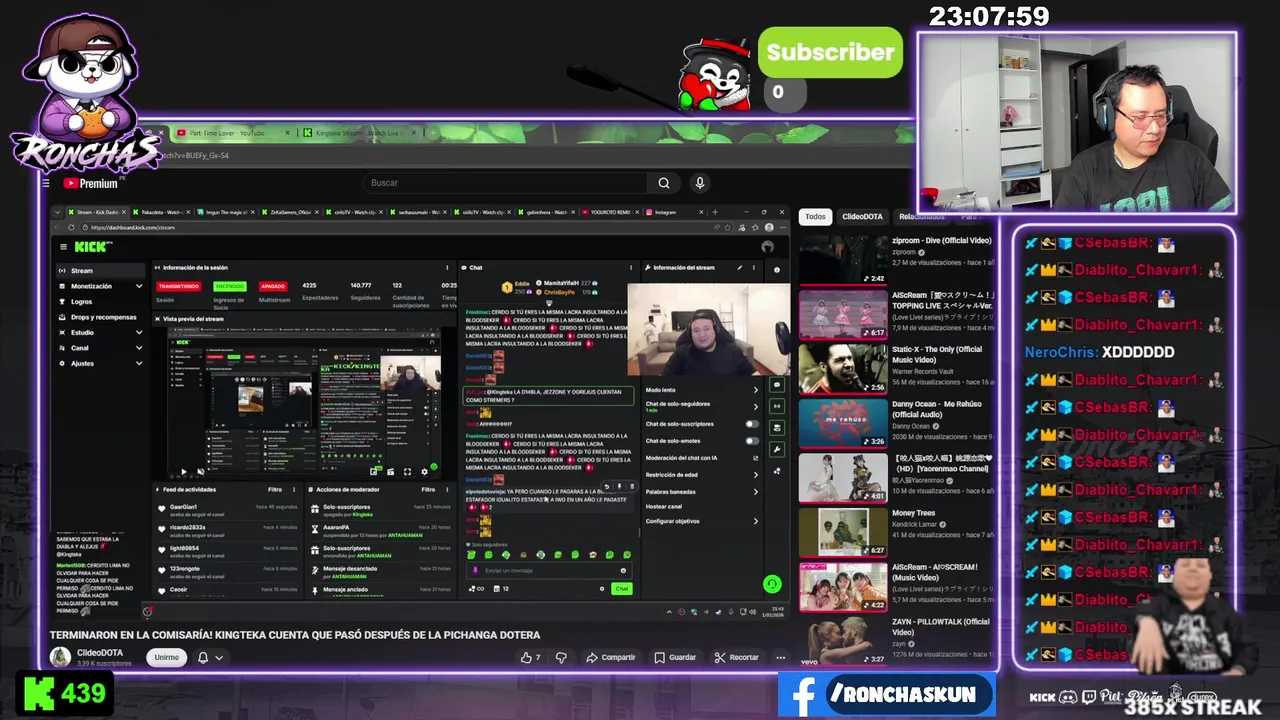1280x720 pixels.
Task: Select the ClideoDOTA filter chip
Action: [862, 216]
